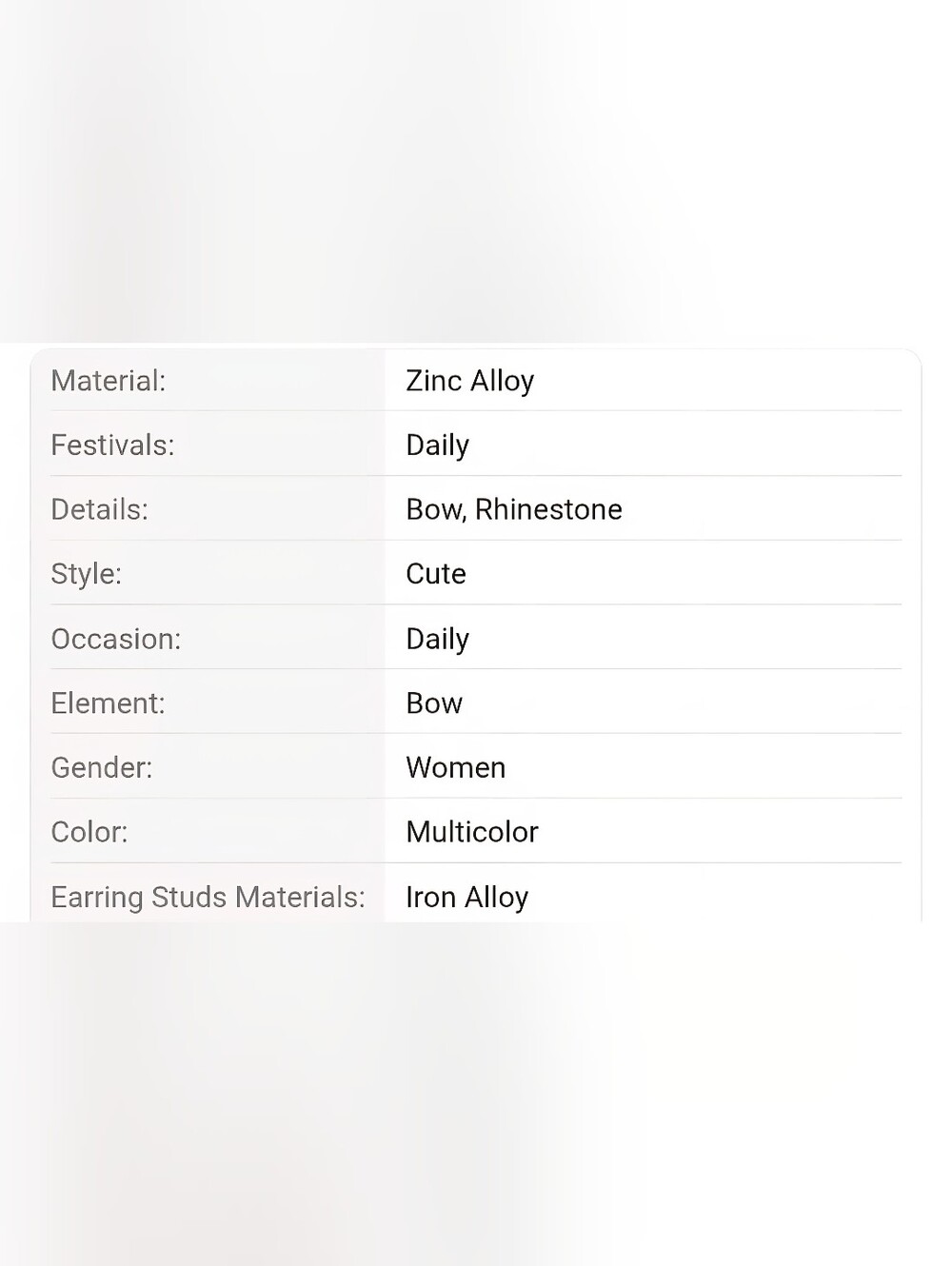Viewport: 952px width, 1266px height.
Task: Select the Cute style value
Action: tap(436, 574)
